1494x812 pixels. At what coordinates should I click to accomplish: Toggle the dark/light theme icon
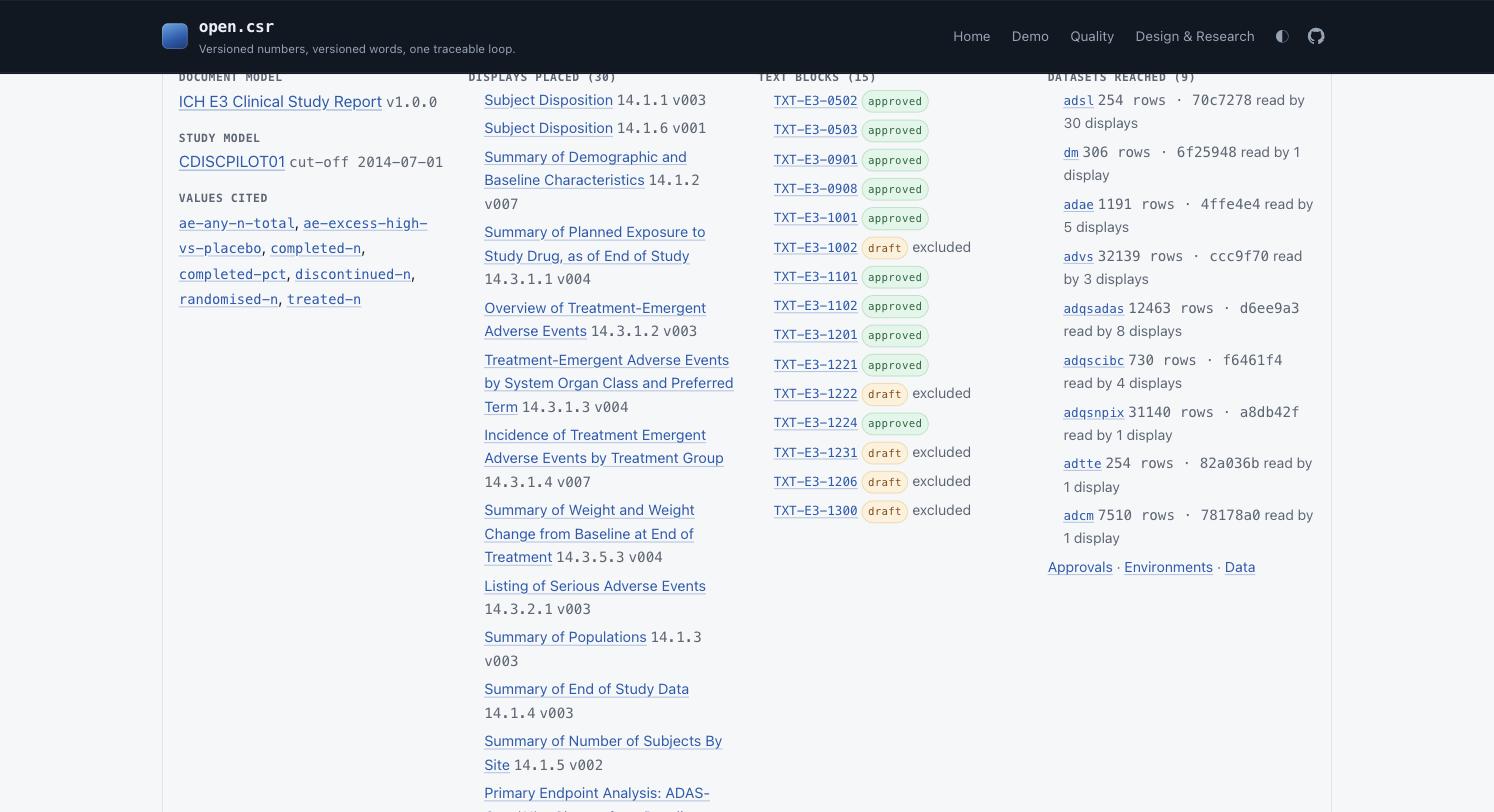1282,36
